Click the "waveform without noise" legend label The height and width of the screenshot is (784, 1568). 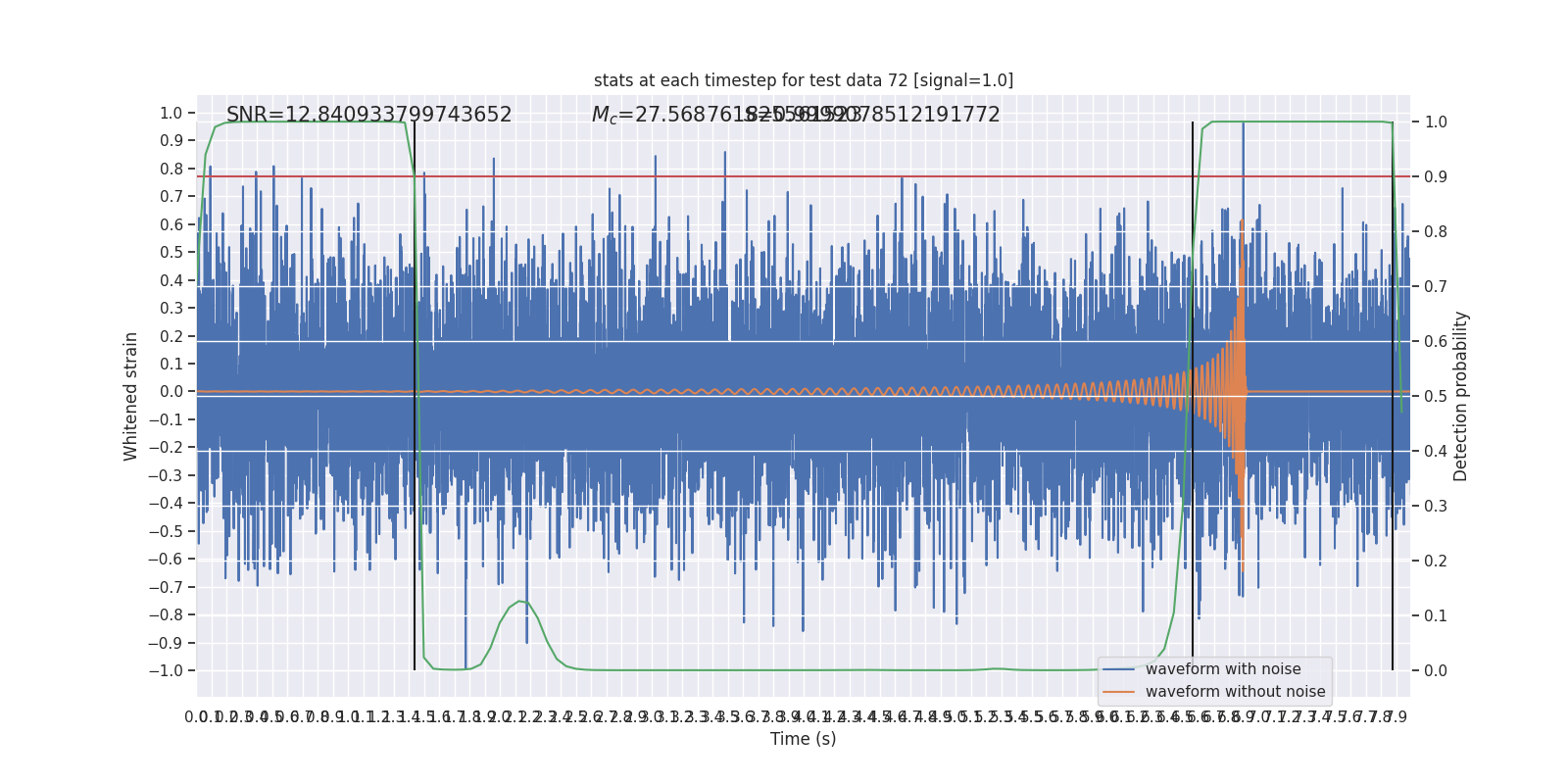click(1234, 692)
